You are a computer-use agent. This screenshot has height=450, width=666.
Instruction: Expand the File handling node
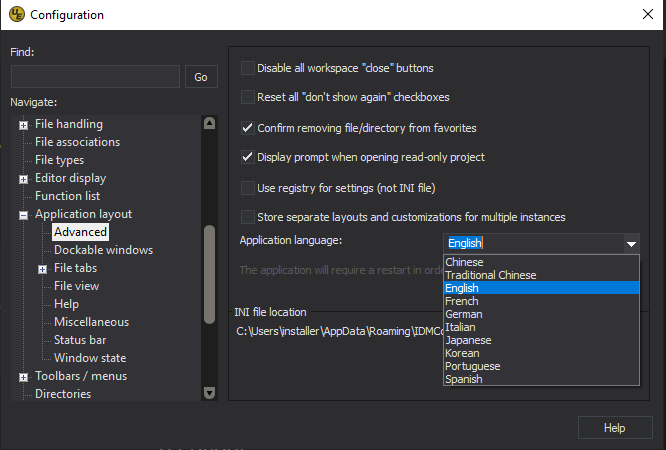click(23, 125)
